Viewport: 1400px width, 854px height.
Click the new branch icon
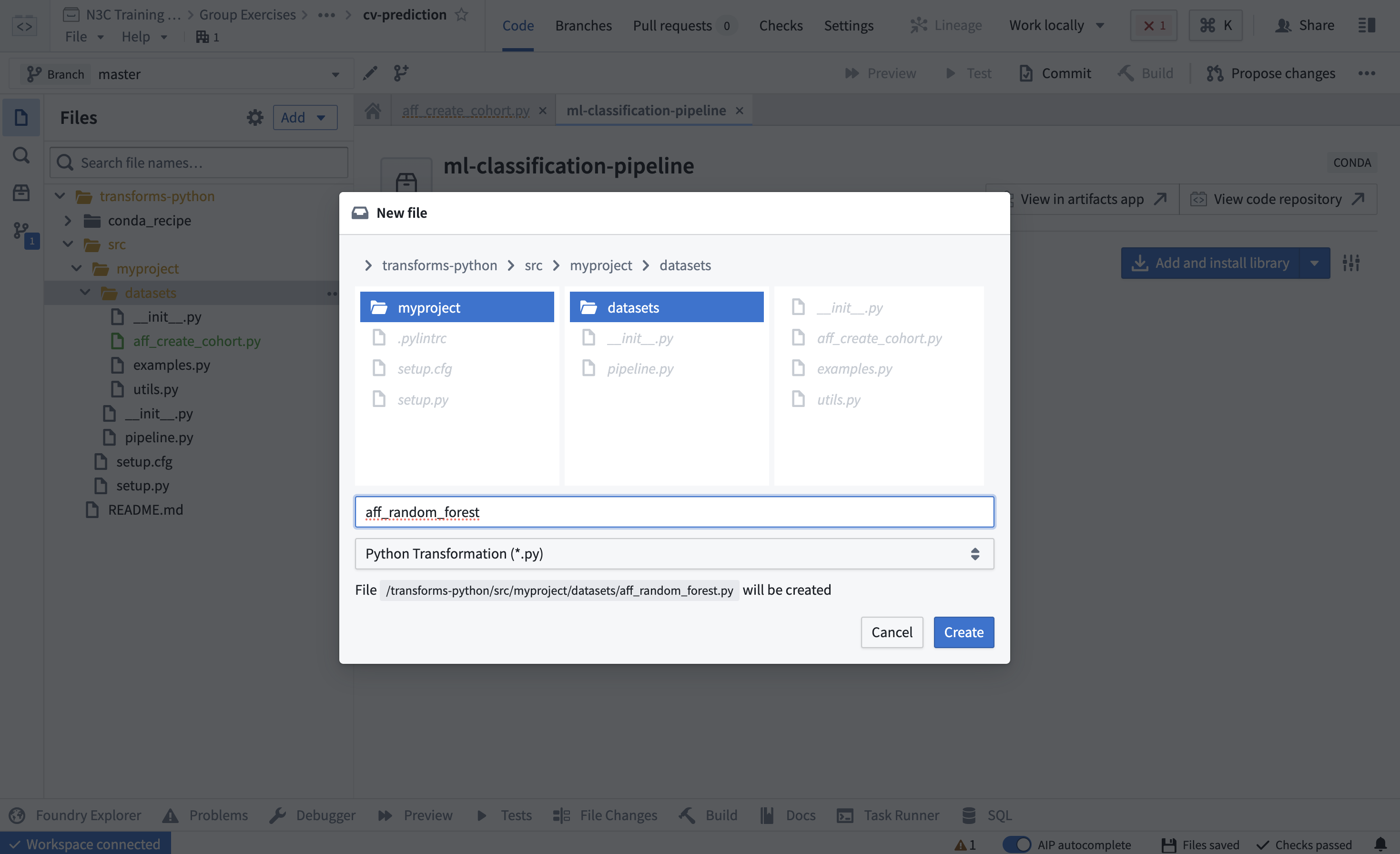401,73
